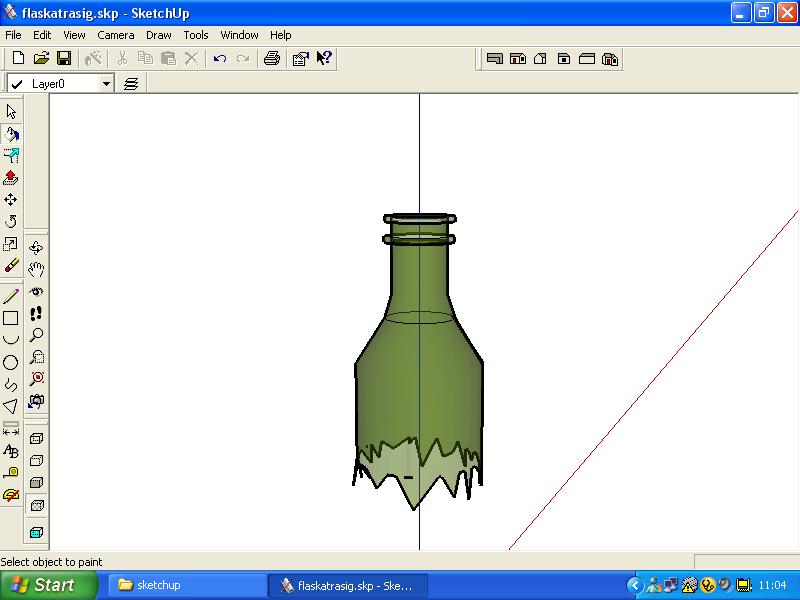Expand hidden system tray icons arrow
The image size is (800, 600).
[x=634, y=585]
